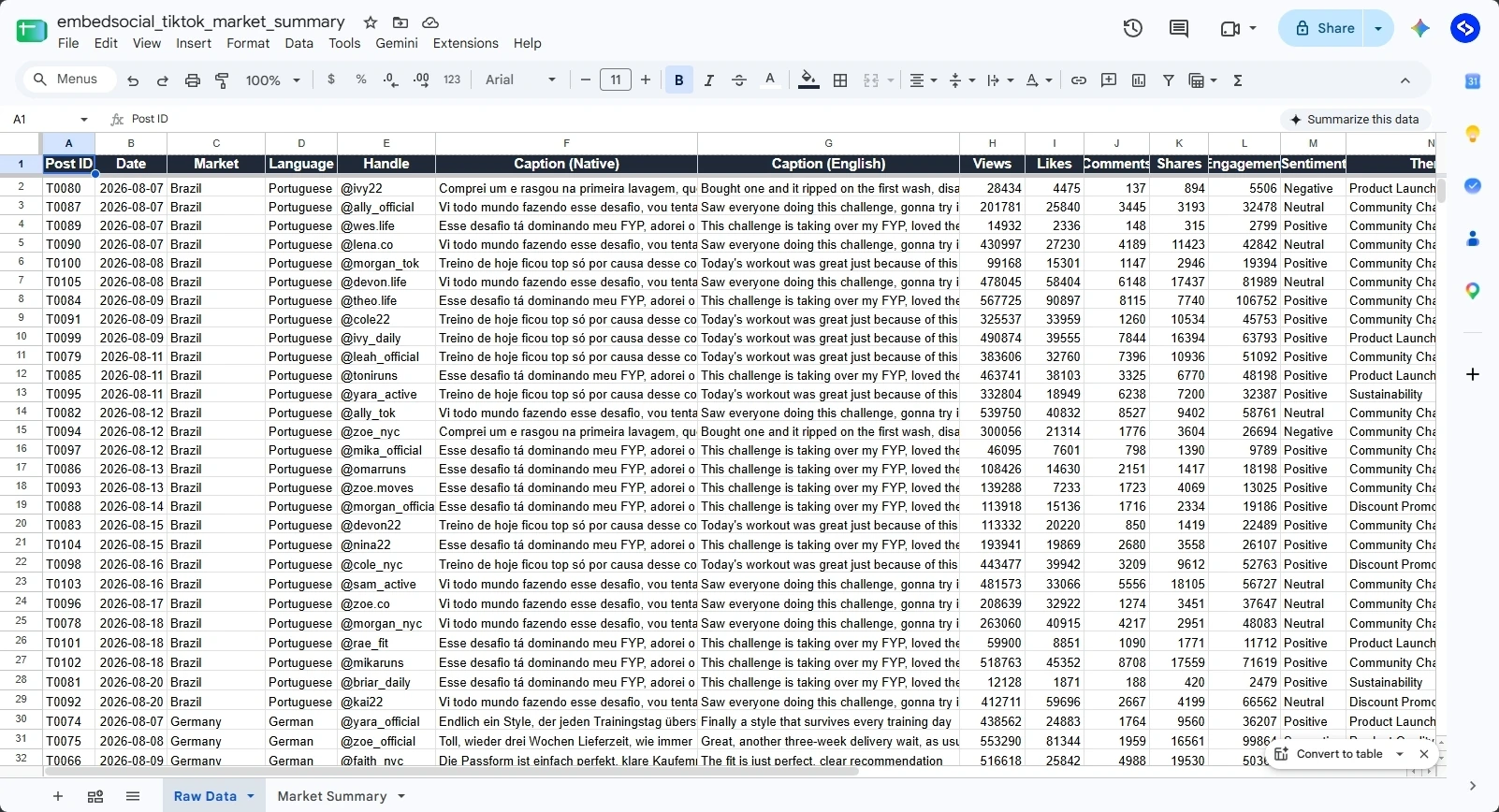Open text rotation dropdown

[1039, 80]
